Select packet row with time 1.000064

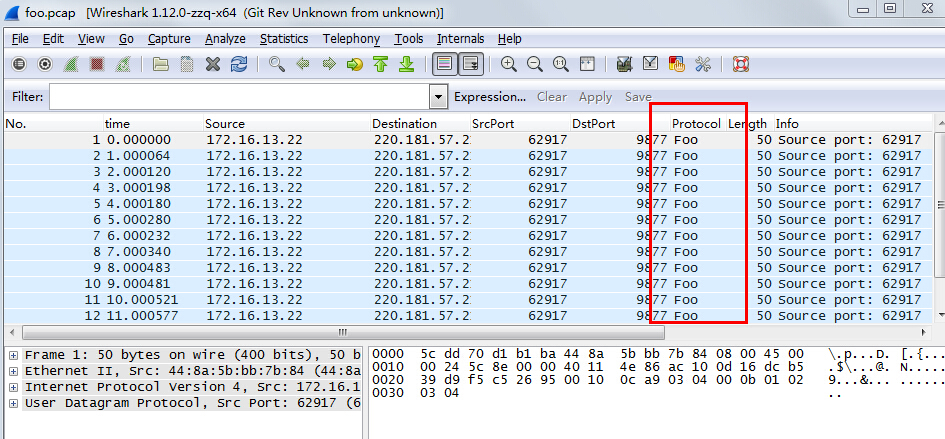469,156
